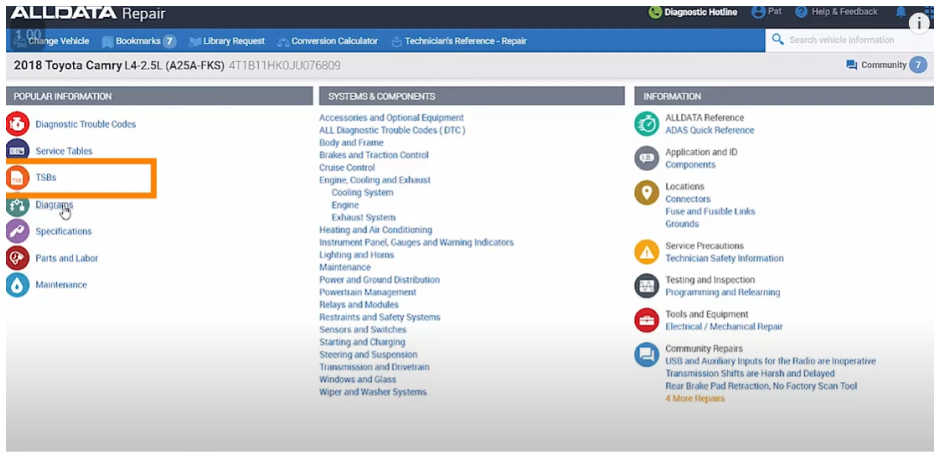Image resolution: width=940 pixels, height=458 pixels.
Task: Select Cruise Control system
Action: (x=347, y=168)
